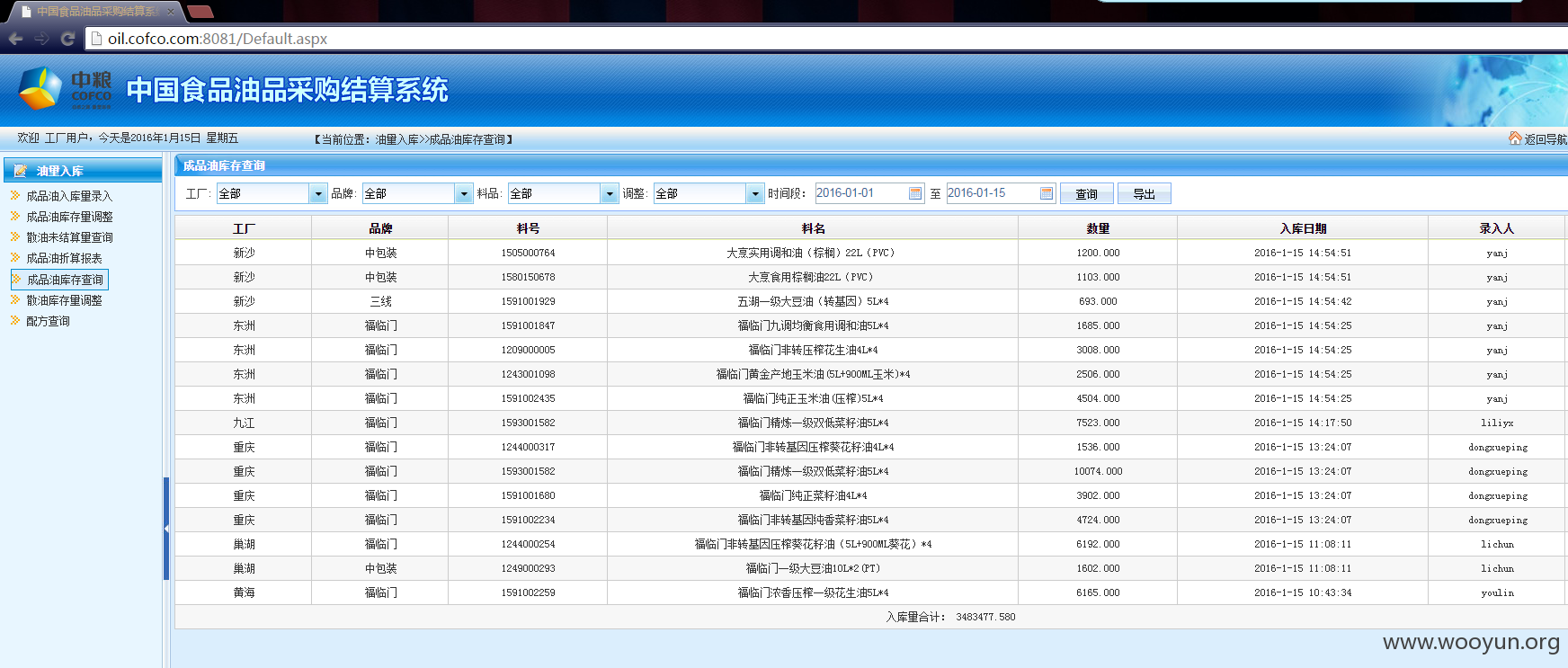Click 录入人 cell liliyx
The image size is (1568, 668).
[1497, 423]
